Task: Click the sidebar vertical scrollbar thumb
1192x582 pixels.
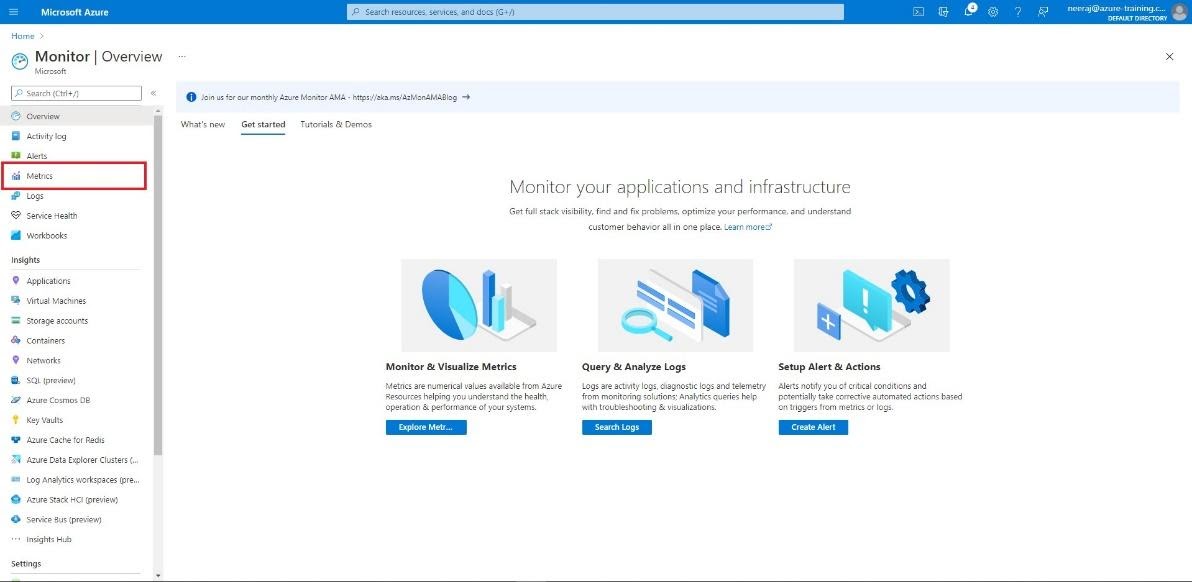Action: click(158, 285)
